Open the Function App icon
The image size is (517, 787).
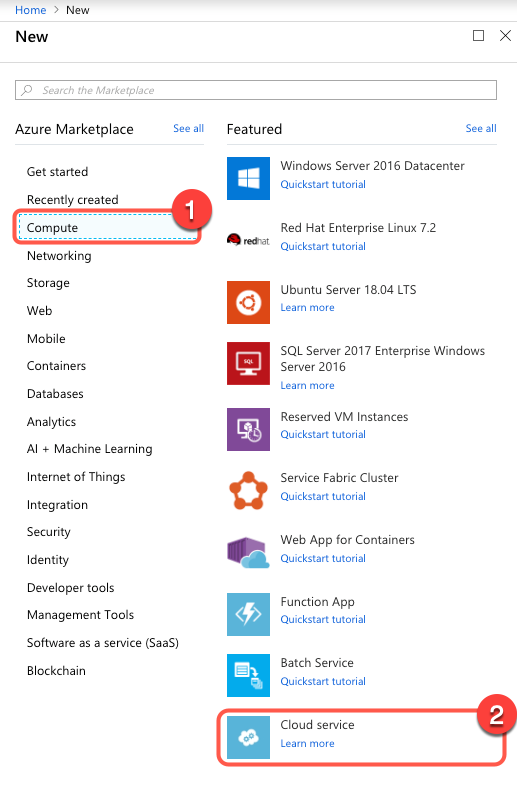248,614
